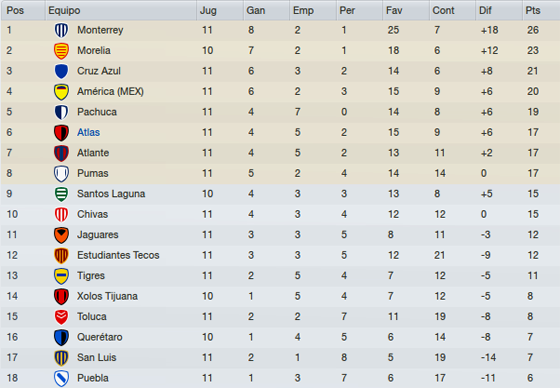This screenshot has width=560, height=388.
Task: Click América (MEX) yellow crest icon
Action: (61, 92)
